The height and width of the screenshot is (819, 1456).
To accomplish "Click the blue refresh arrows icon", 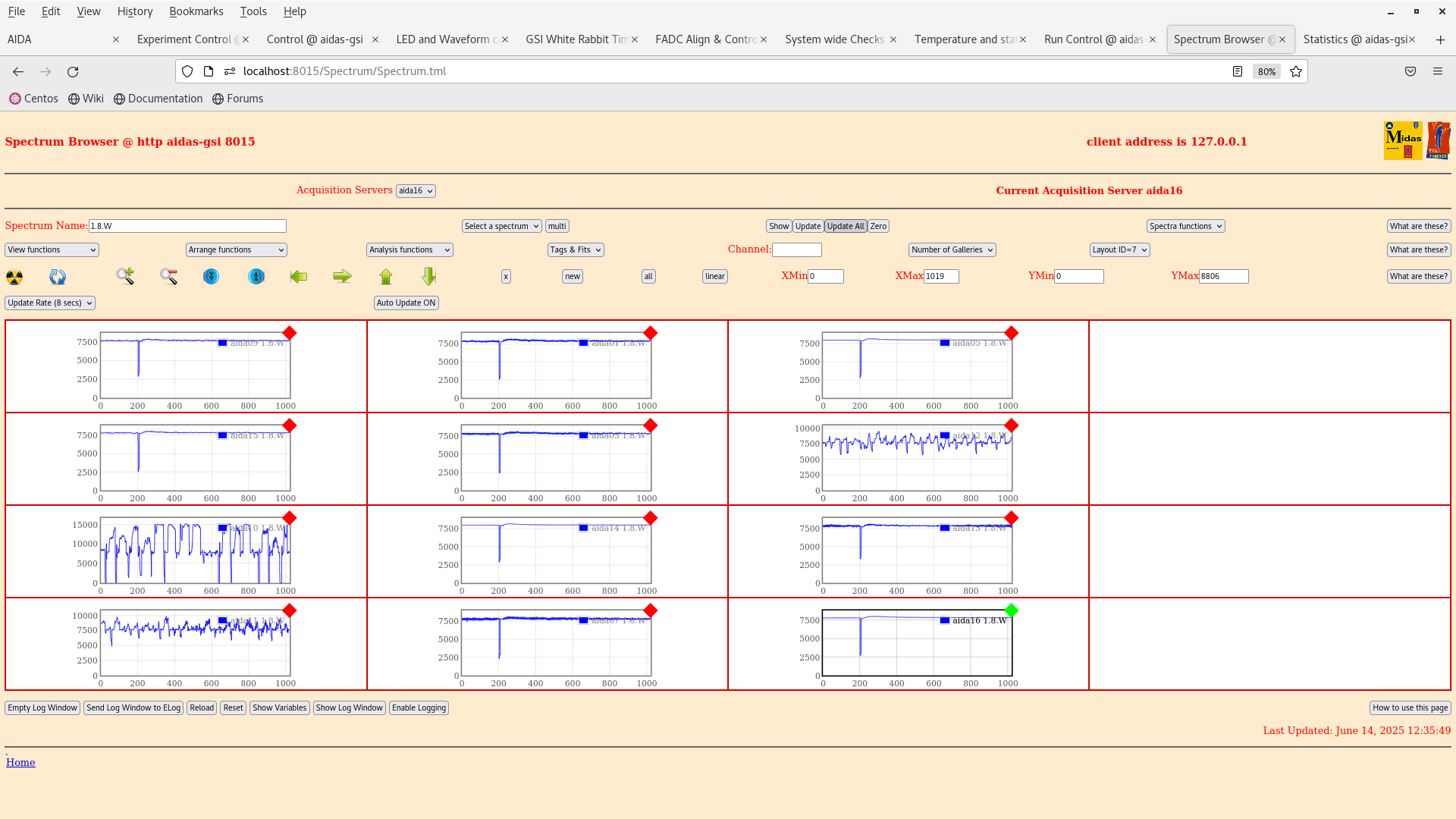I will click(58, 277).
